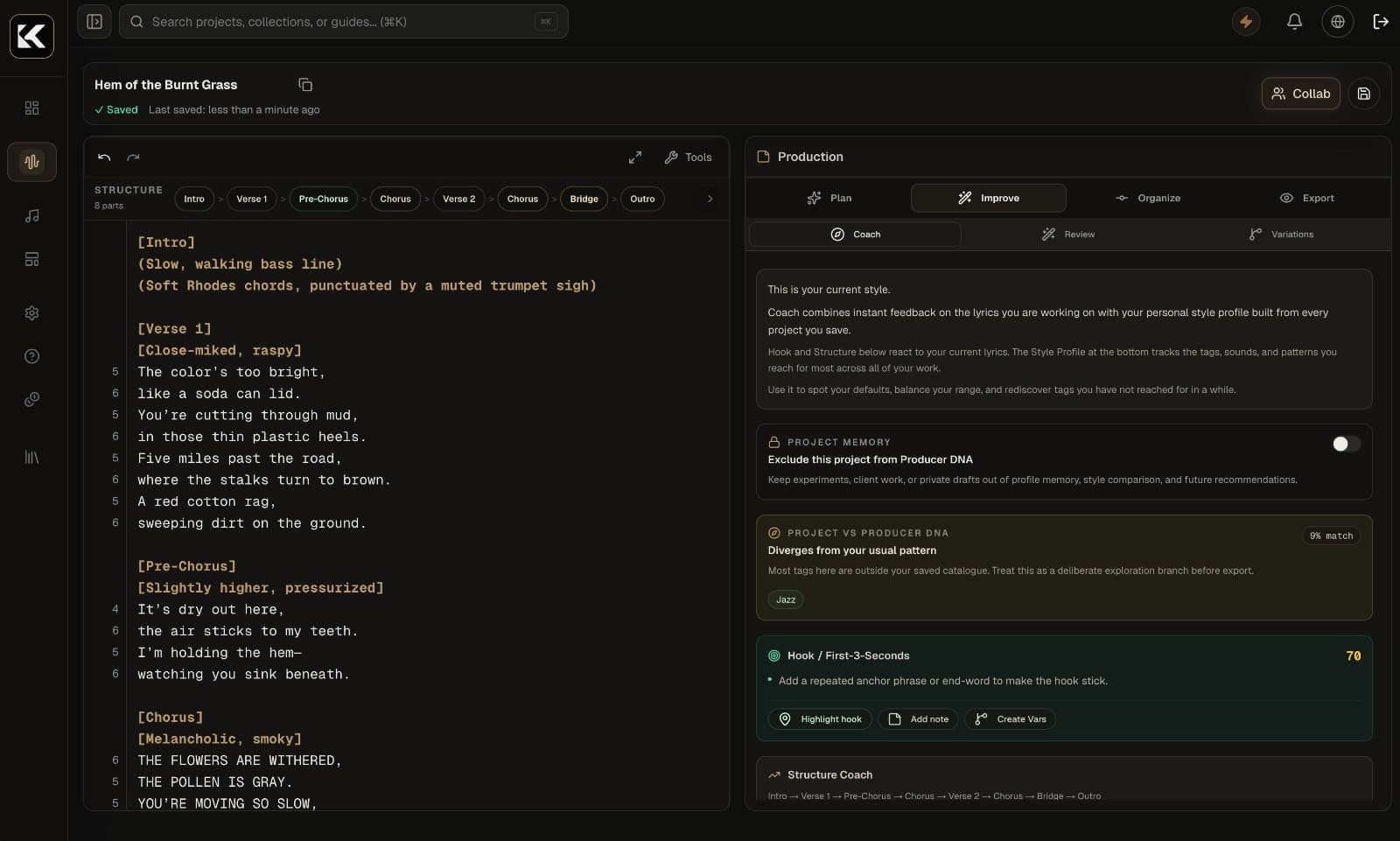Screen dimensions: 1400x841
Task: Switch to the Improve tab
Action: (989, 198)
